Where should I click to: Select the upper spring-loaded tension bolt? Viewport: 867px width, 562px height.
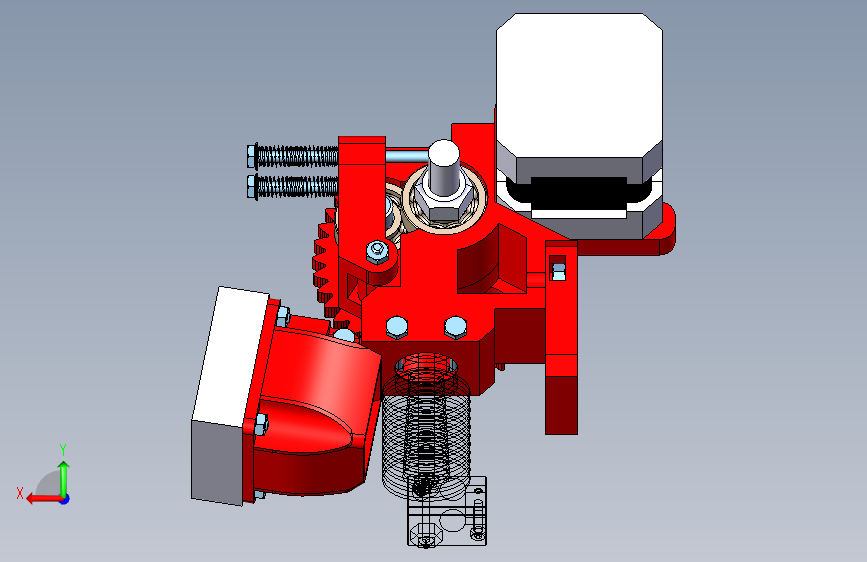293,157
